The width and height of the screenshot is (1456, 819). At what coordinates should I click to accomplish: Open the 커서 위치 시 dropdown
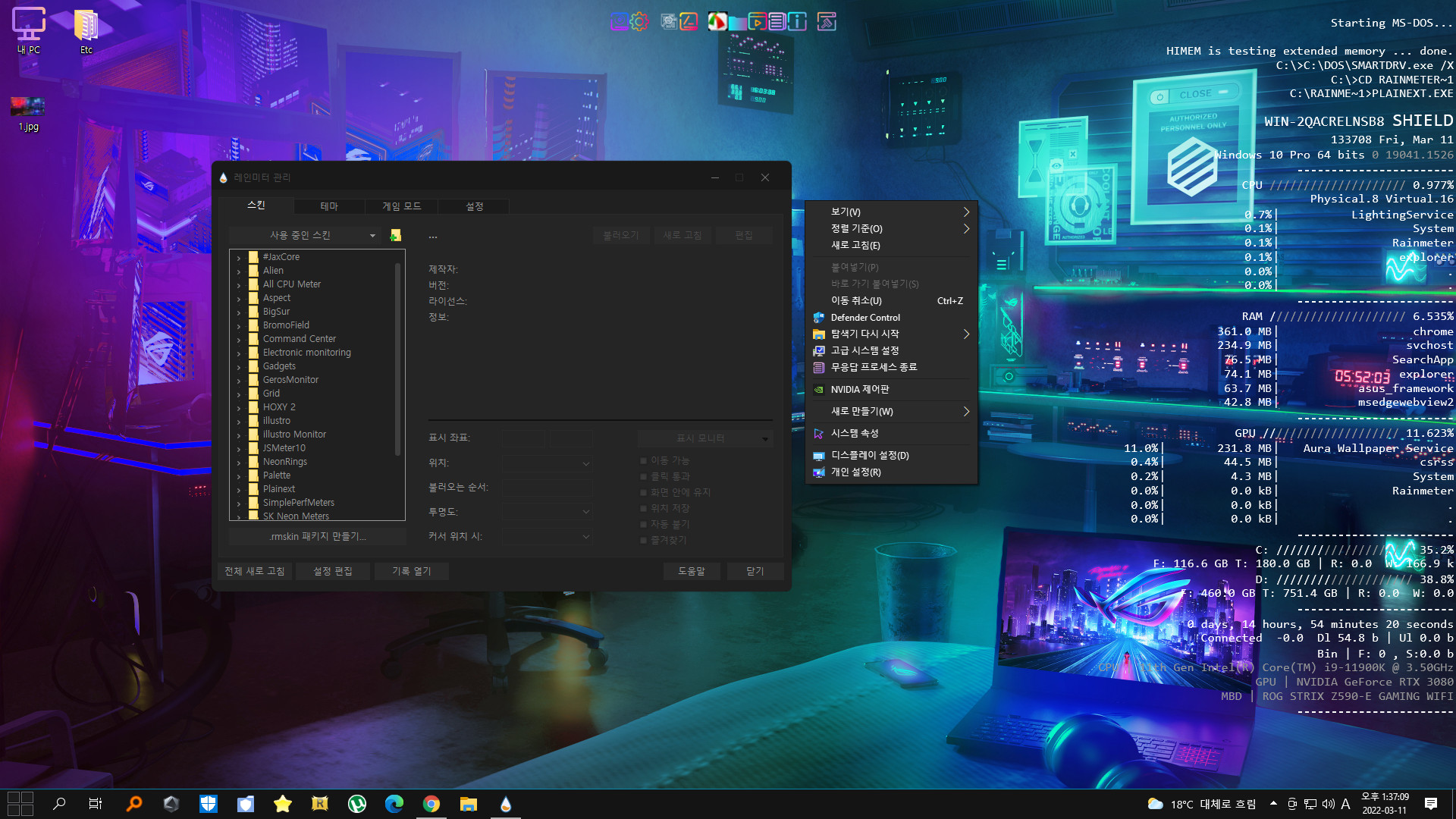[x=547, y=537]
